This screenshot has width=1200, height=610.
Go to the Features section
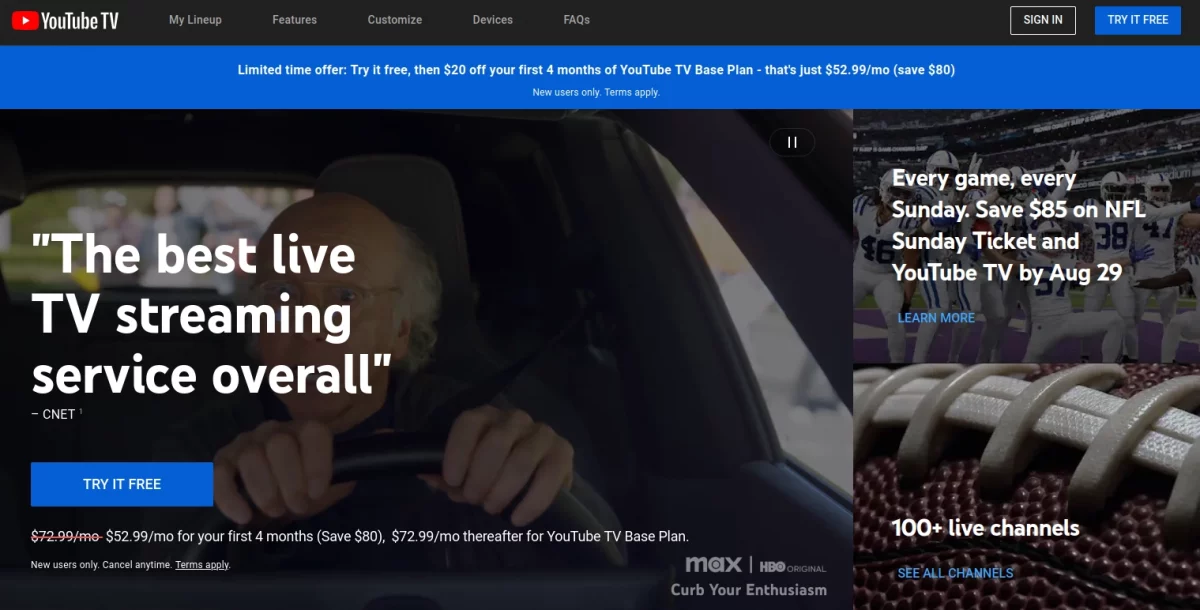pyautogui.click(x=294, y=20)
